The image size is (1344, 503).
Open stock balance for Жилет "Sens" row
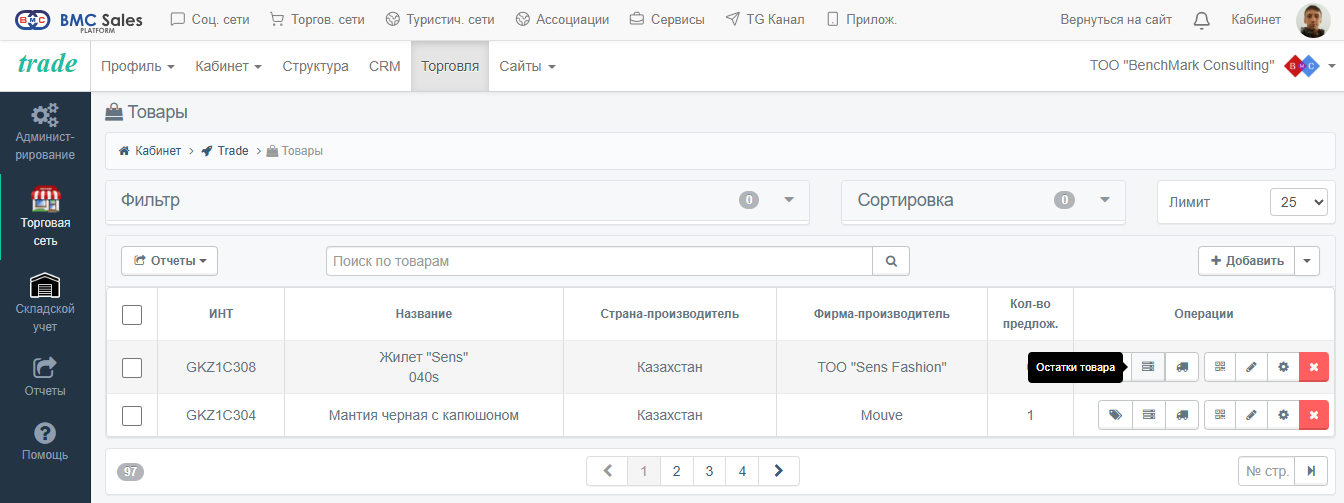(1148, 367)
